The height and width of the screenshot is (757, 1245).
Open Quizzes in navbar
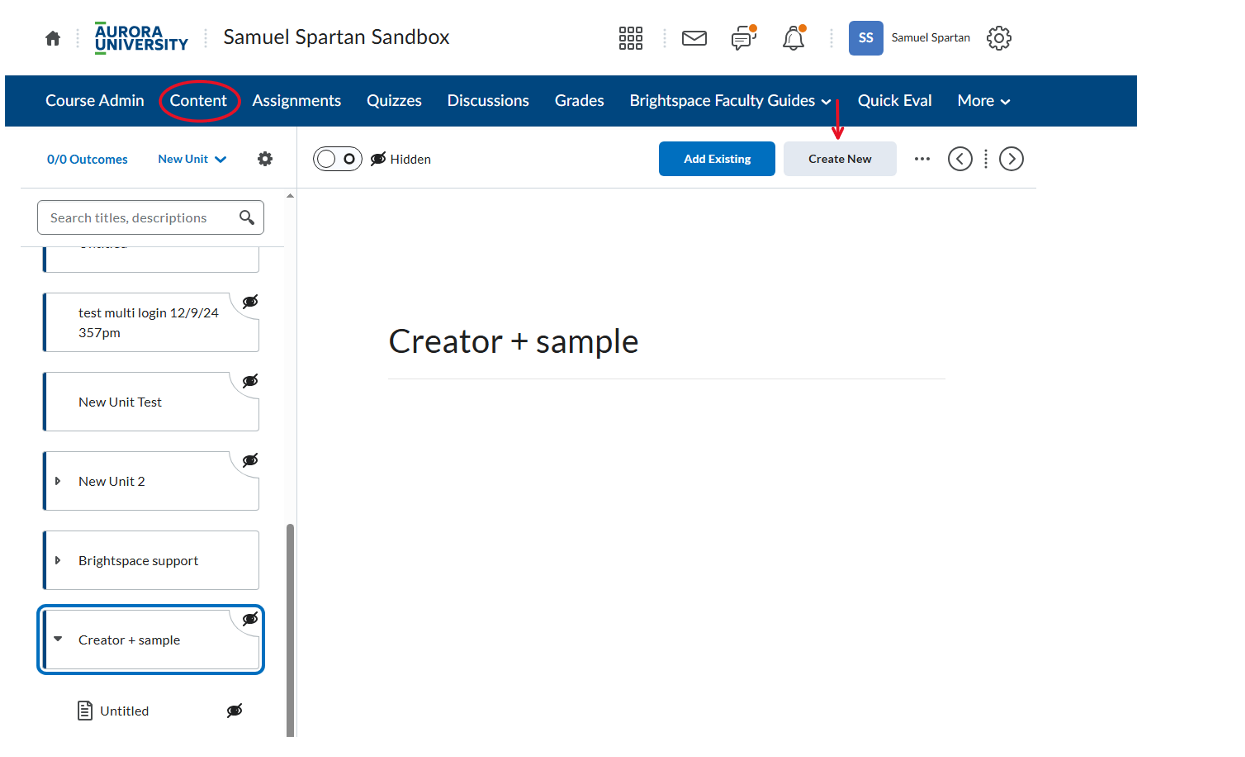394,101
